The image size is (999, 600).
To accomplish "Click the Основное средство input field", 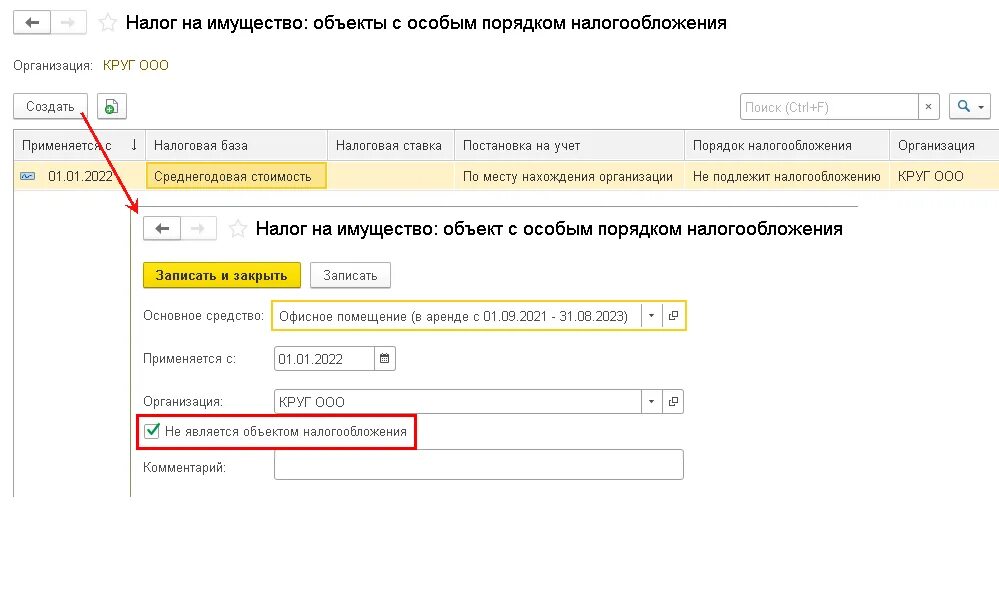I will [x=456, y=316].
